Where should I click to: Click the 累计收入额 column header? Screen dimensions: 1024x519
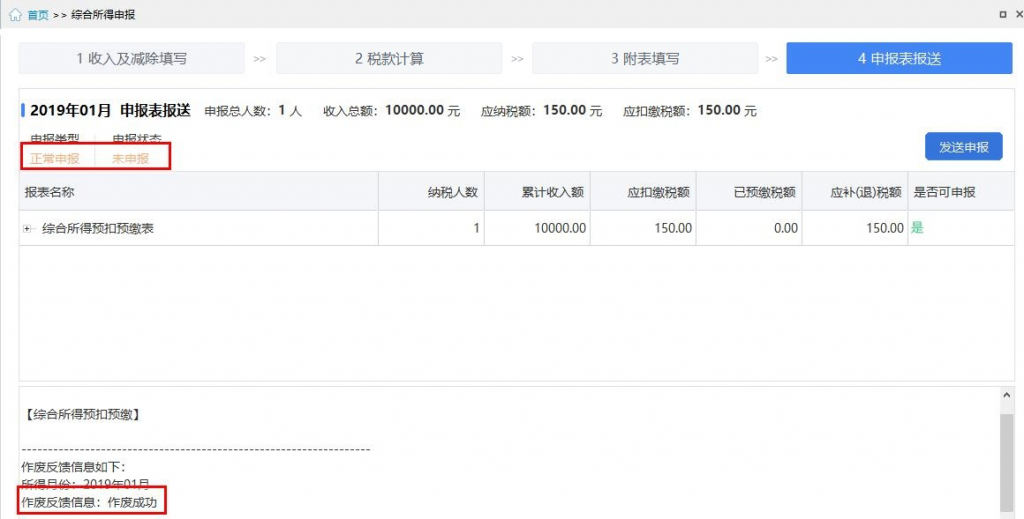tap(537, 192)
